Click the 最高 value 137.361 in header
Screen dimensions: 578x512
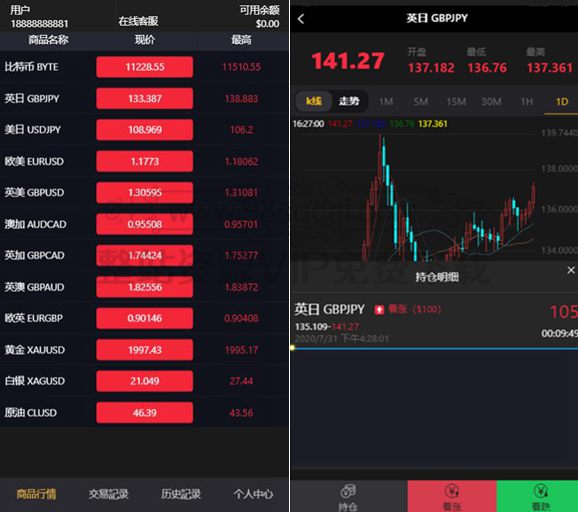(x=550, y=68)
